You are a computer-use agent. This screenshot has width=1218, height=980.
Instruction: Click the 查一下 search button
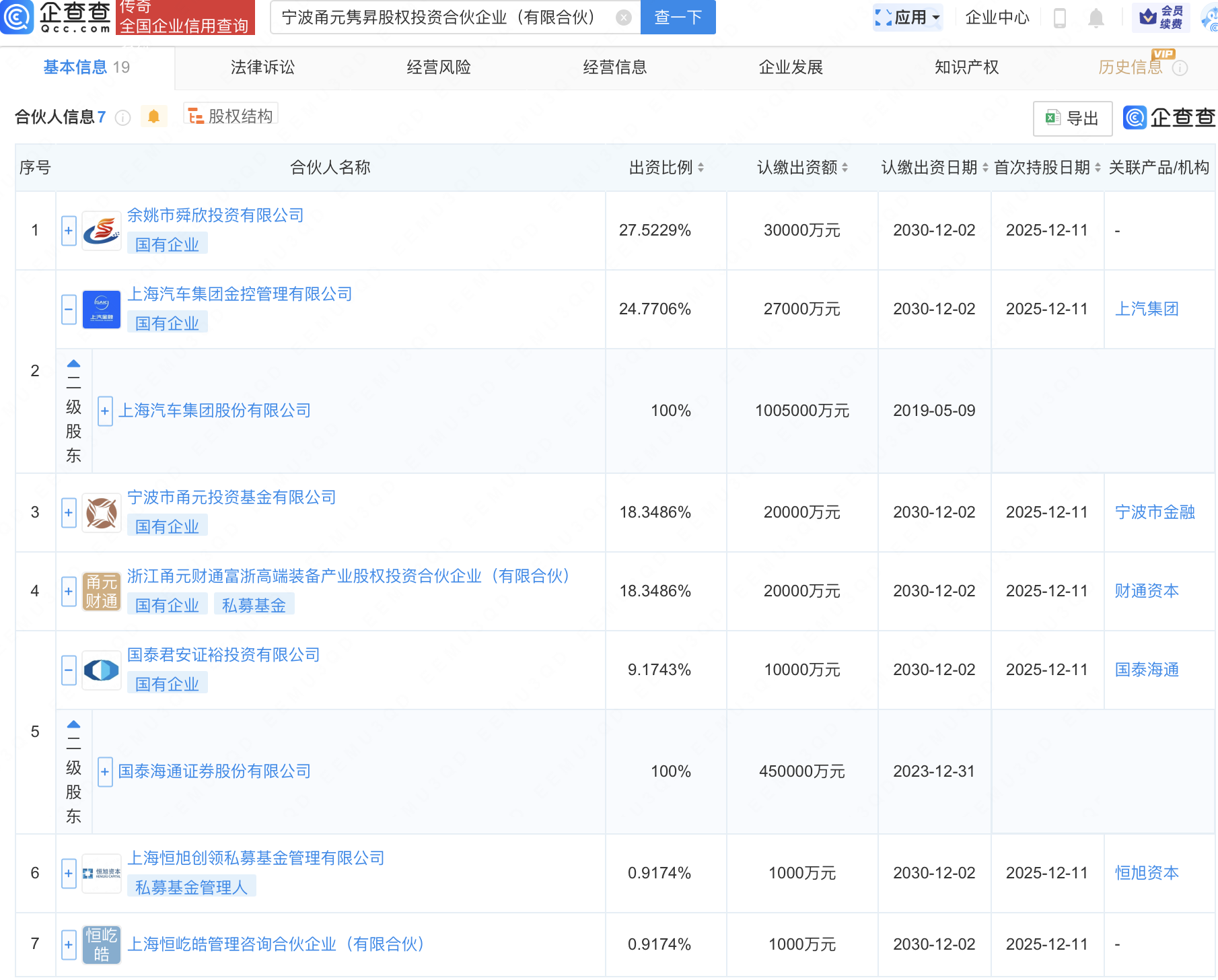click(x=678, y=17)
